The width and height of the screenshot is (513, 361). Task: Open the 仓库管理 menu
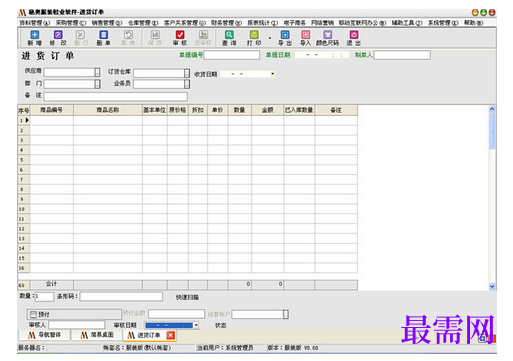[143, 23]
